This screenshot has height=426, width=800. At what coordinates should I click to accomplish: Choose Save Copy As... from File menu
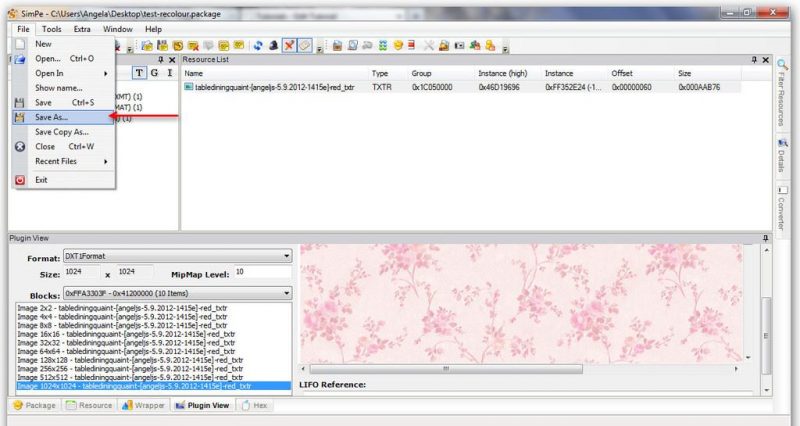coord(61,132)
